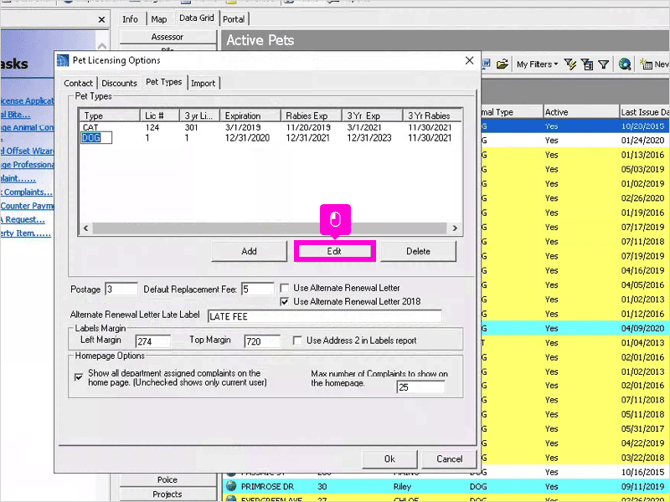Open the Import tab
The height and width of the screenshot is (502, 670).
coord(203,83)
